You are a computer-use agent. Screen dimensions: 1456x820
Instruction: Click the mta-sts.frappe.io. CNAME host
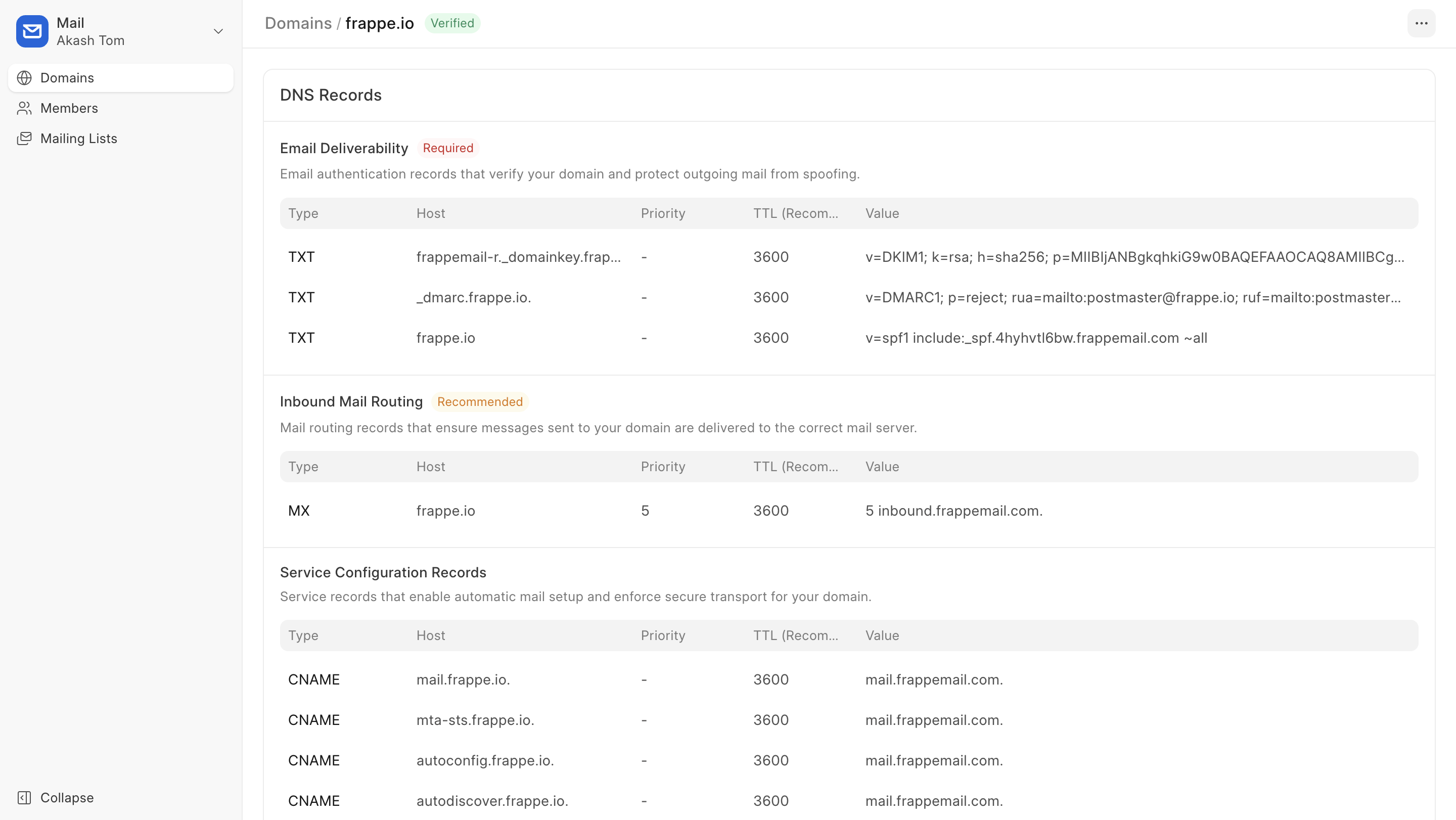coord(475,720)
